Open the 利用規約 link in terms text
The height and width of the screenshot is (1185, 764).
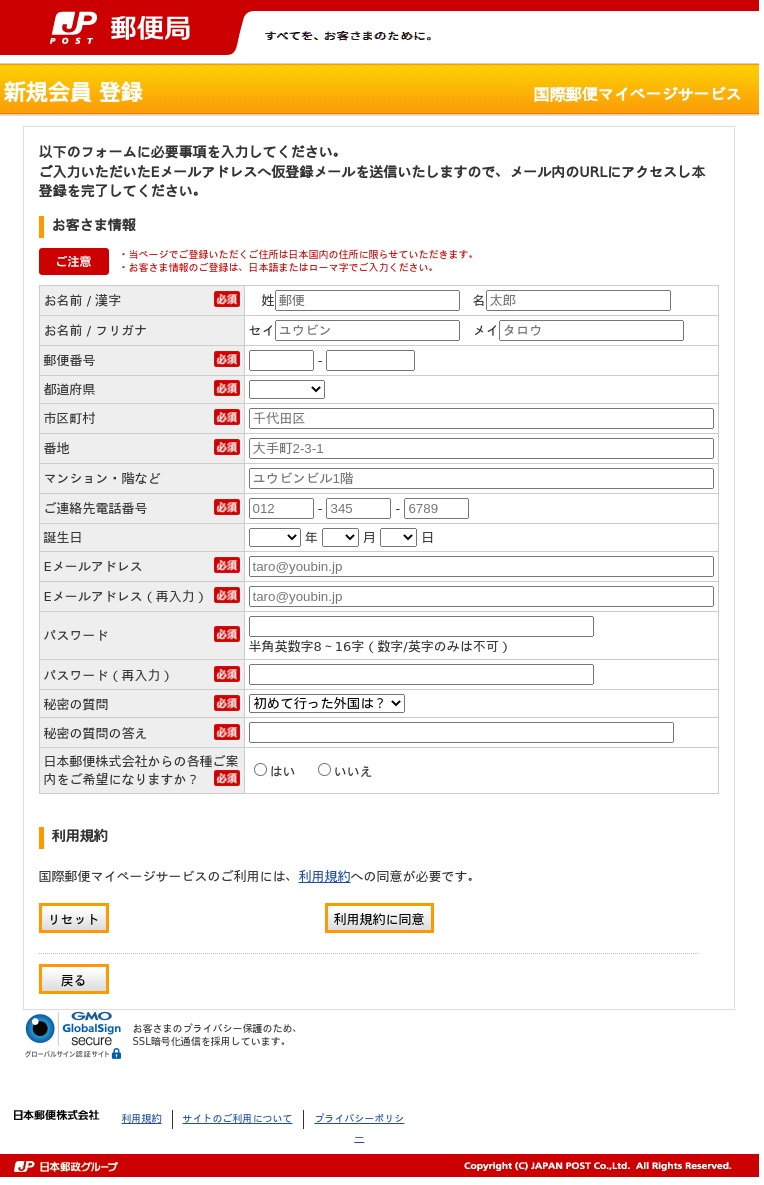point(324,876)
